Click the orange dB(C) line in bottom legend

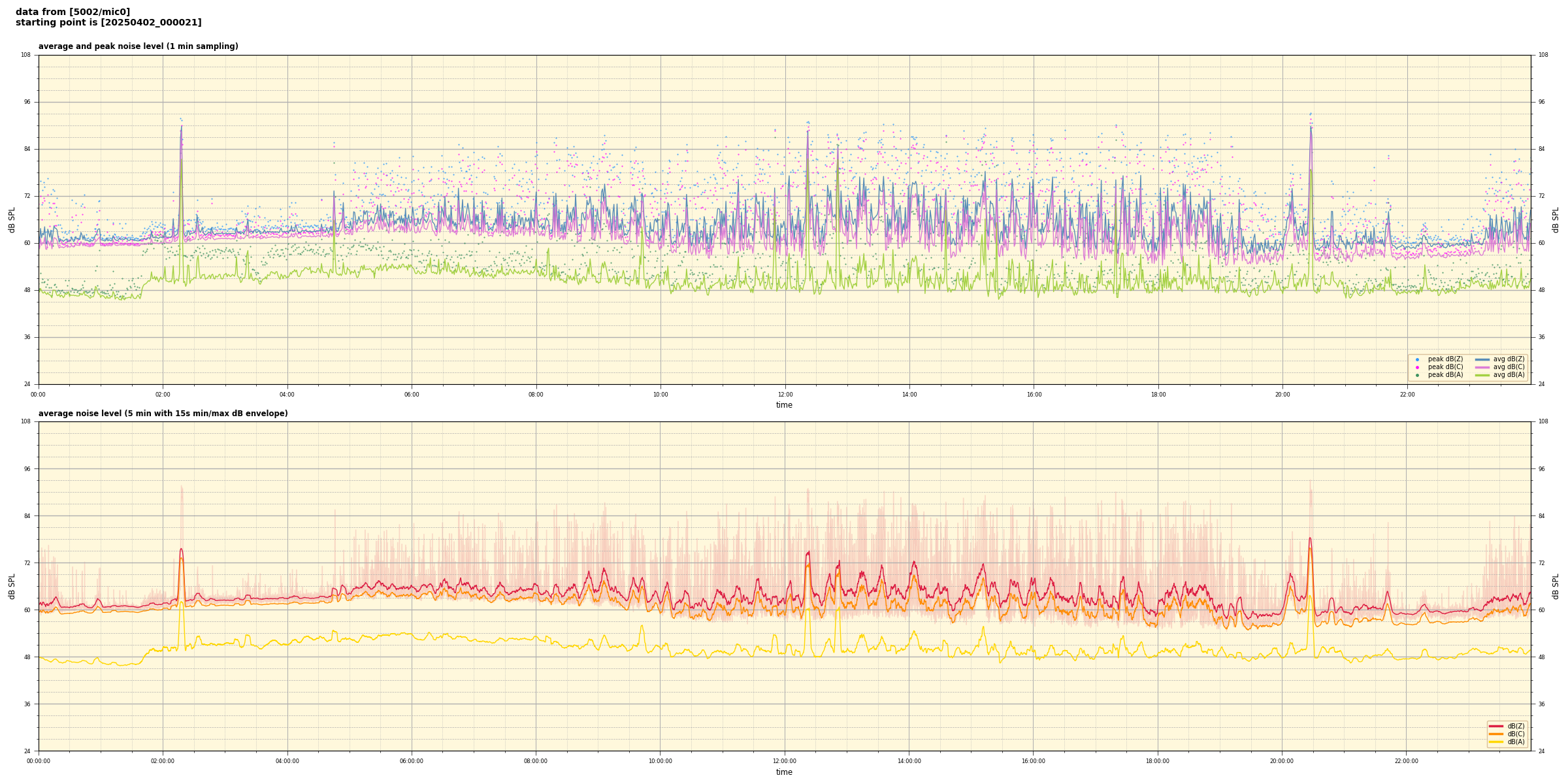[x=1496, y=734]
